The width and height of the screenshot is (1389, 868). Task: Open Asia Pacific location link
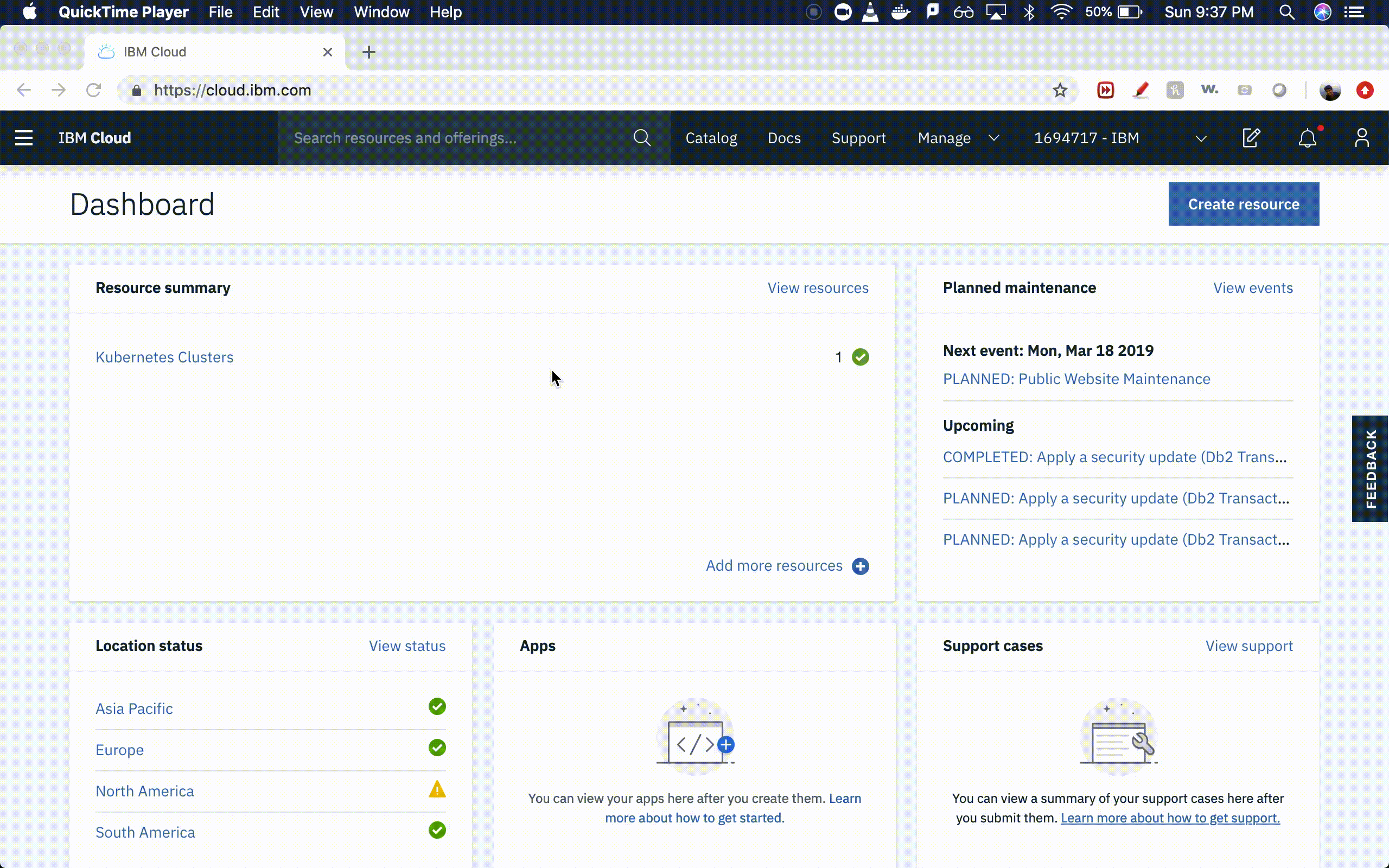pos(133,709)
